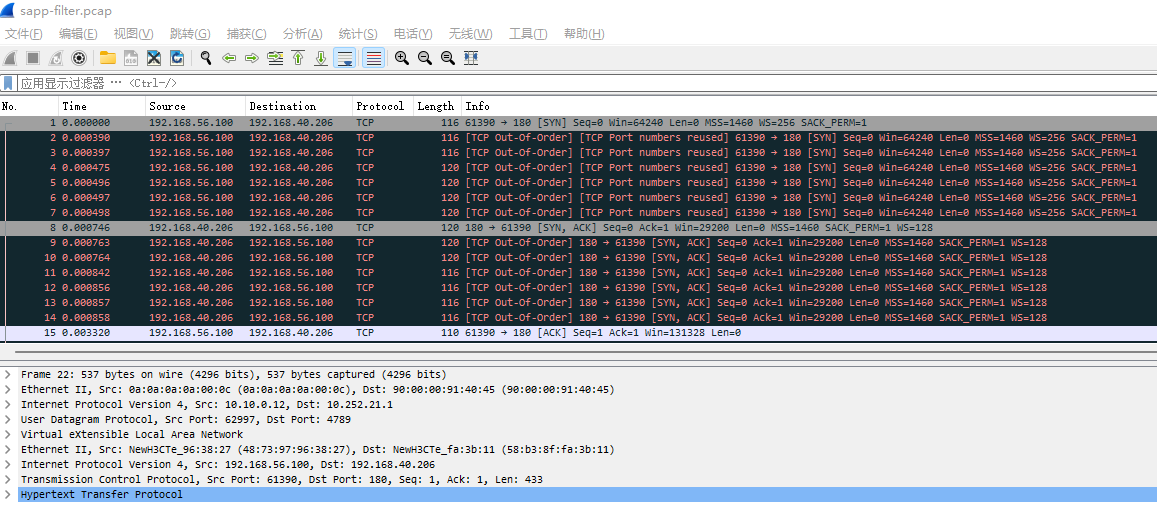
Task: Open the capture options gear icon
Action: (x=79, y=58)
